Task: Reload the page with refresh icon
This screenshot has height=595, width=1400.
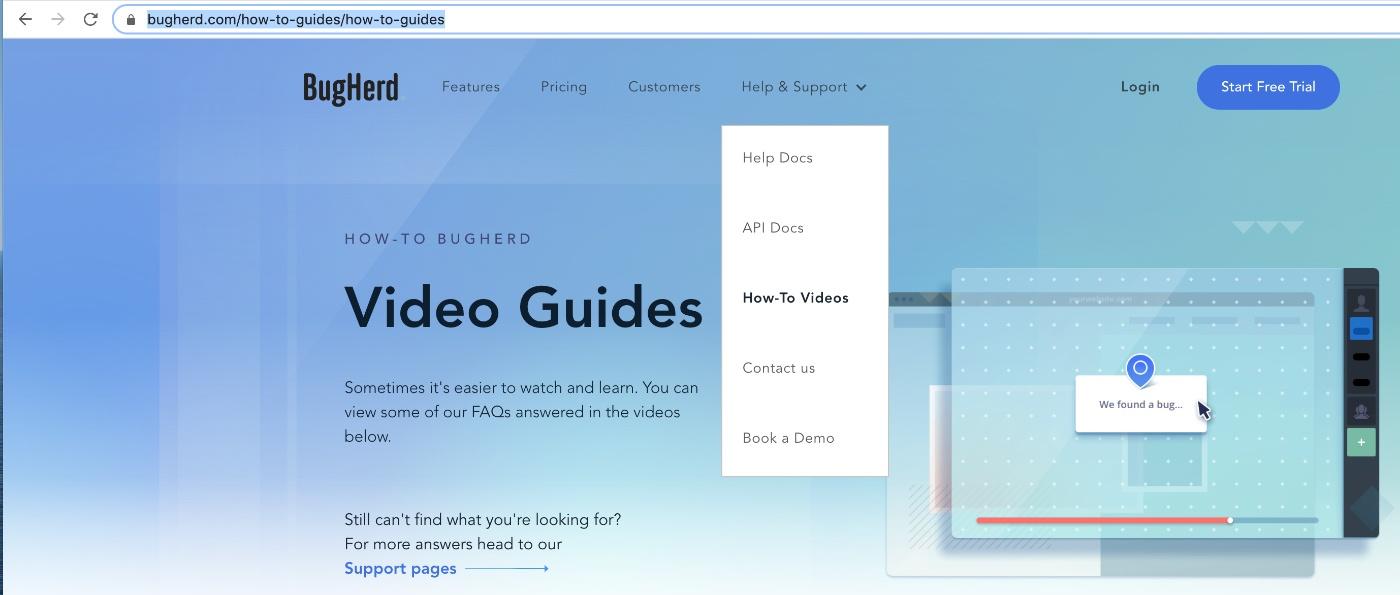Action: coord(90,19)
